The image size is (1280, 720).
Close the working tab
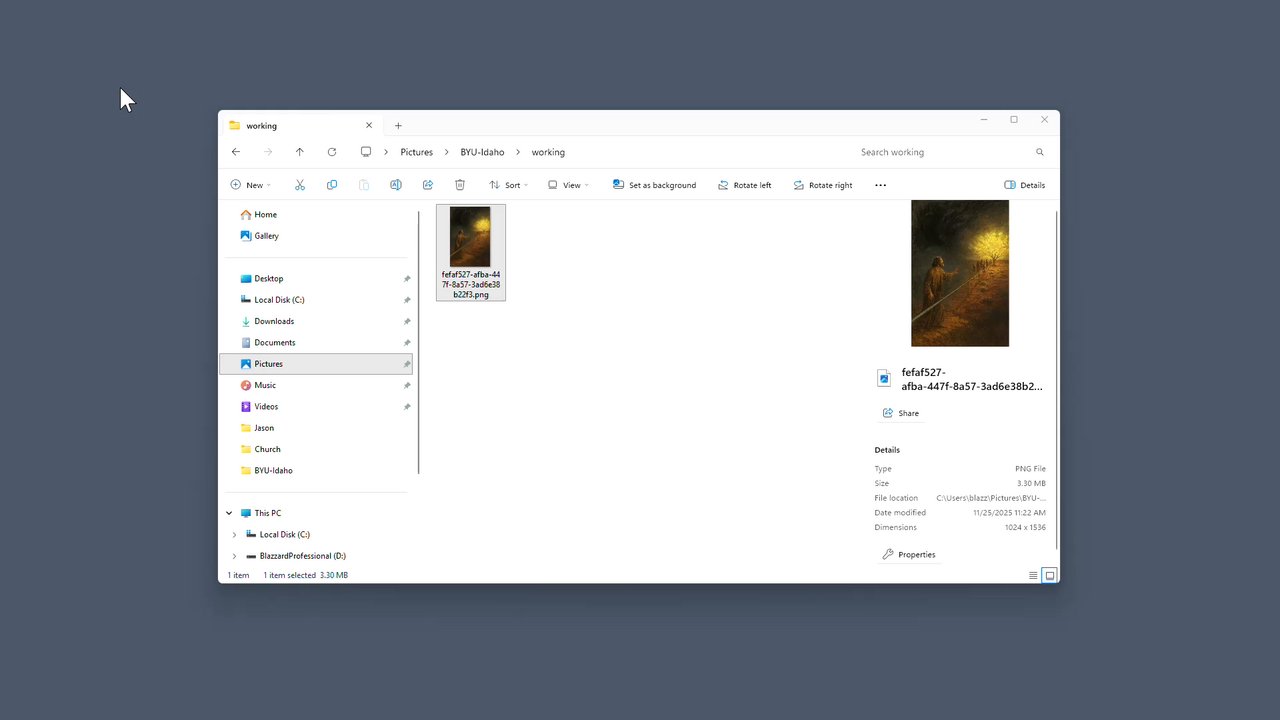pyautogui.click(x=369, y=126)
